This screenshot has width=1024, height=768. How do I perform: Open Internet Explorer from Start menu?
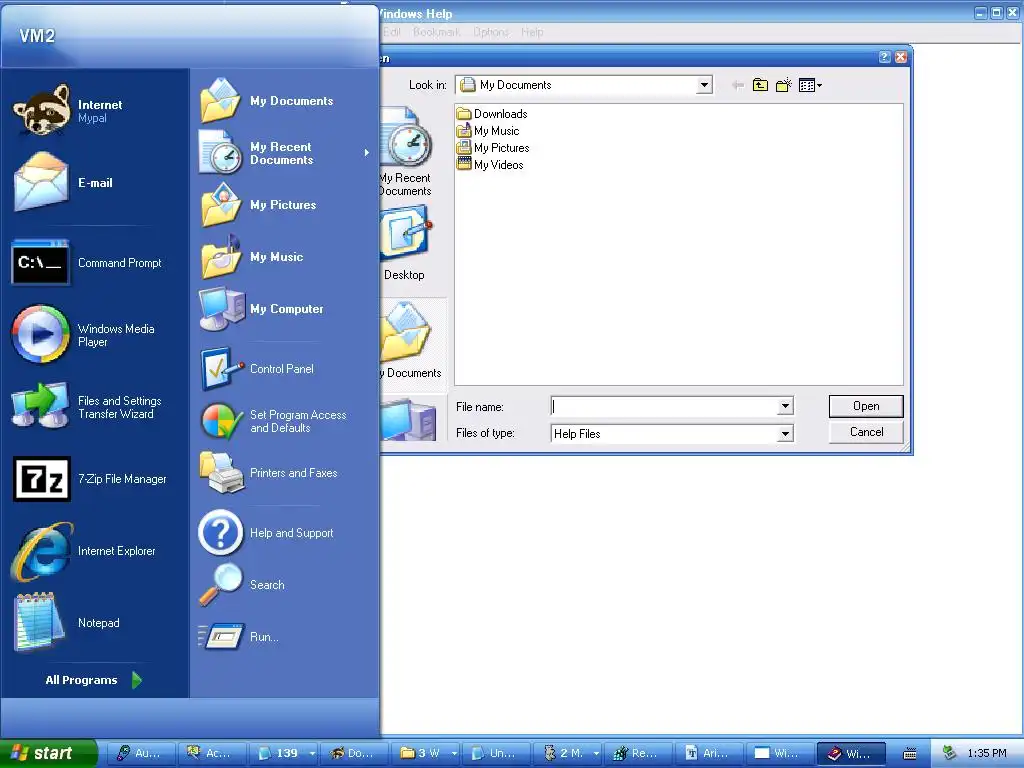click(x=95, y=551)
